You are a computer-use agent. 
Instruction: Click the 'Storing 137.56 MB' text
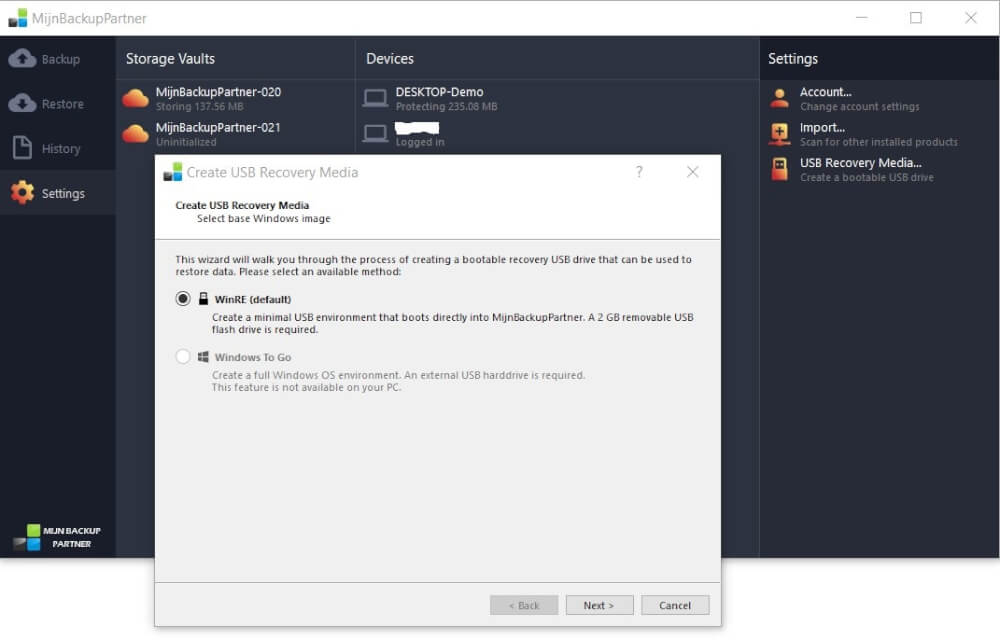[200, 107]
